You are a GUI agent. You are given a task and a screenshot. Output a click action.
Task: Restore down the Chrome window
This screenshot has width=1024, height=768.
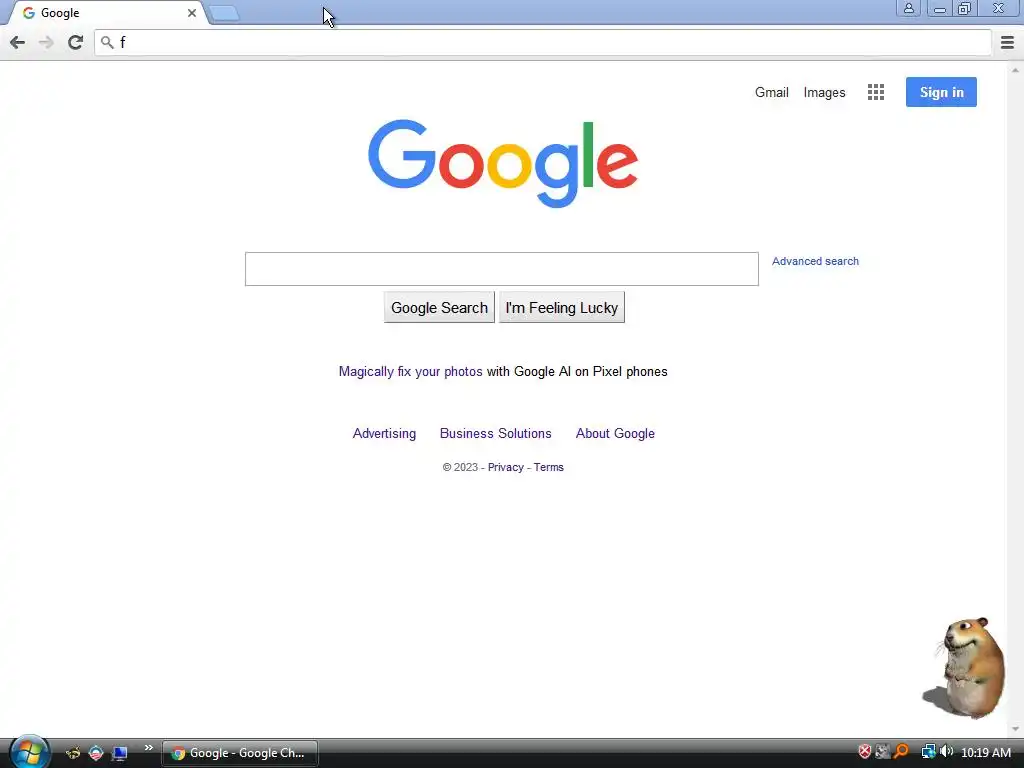(x=964, y=8)
